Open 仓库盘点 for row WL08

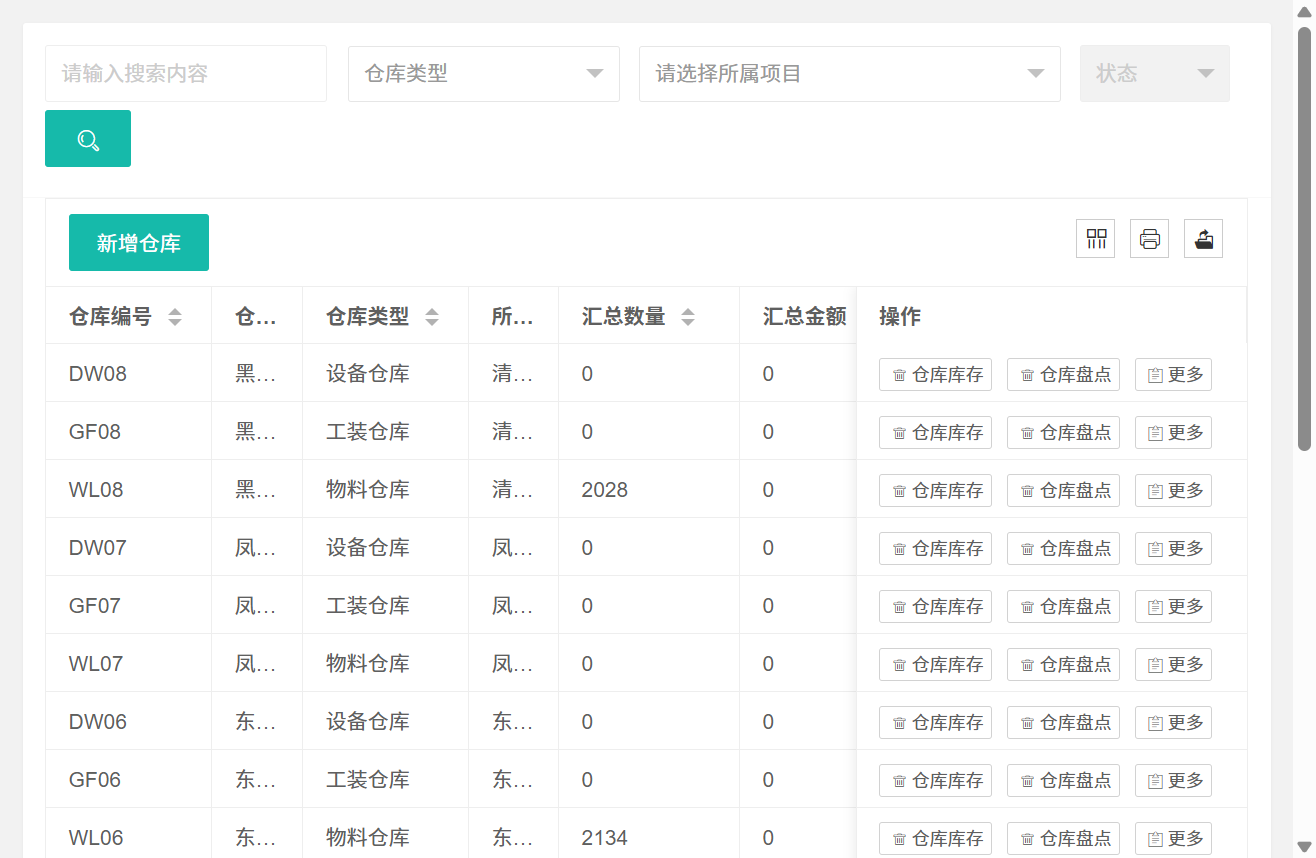[x=1064, y=491]
